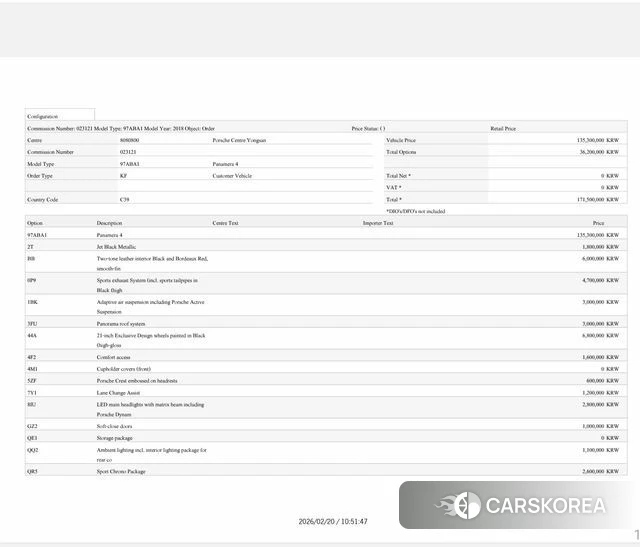Image resolution: width=640 pixels, height=547 pixels.
Task: Select 'Jet Black Metallic' description
Action: click(116, 247)
